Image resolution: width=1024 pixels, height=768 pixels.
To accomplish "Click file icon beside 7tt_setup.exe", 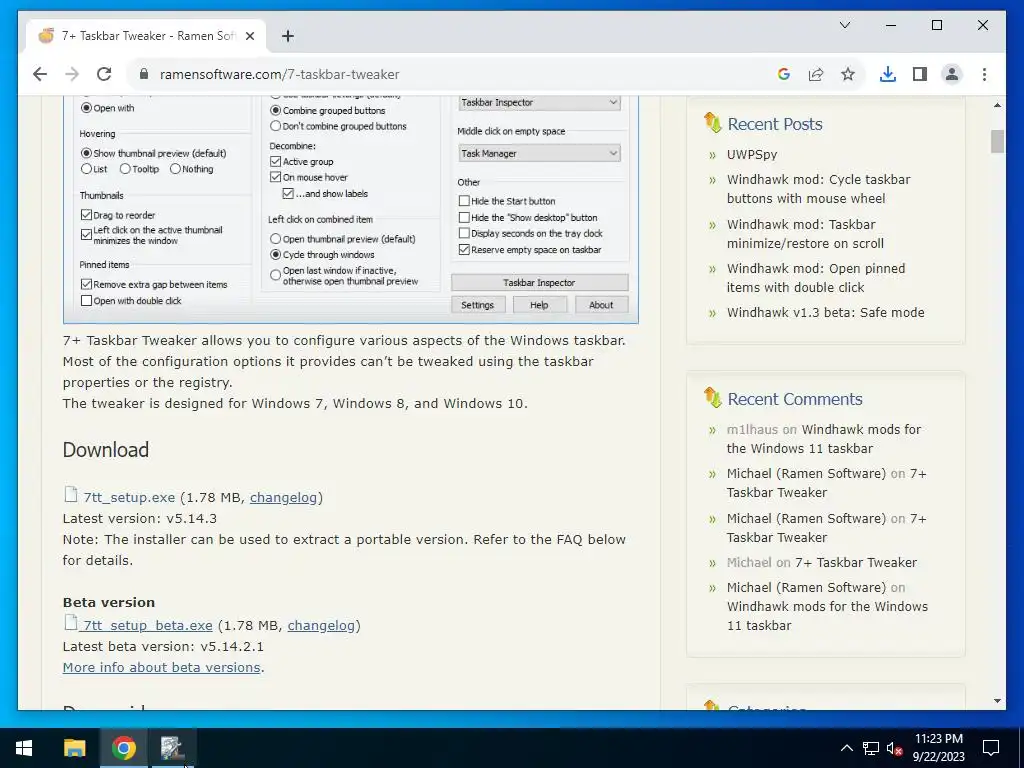I will pos(71,495).
